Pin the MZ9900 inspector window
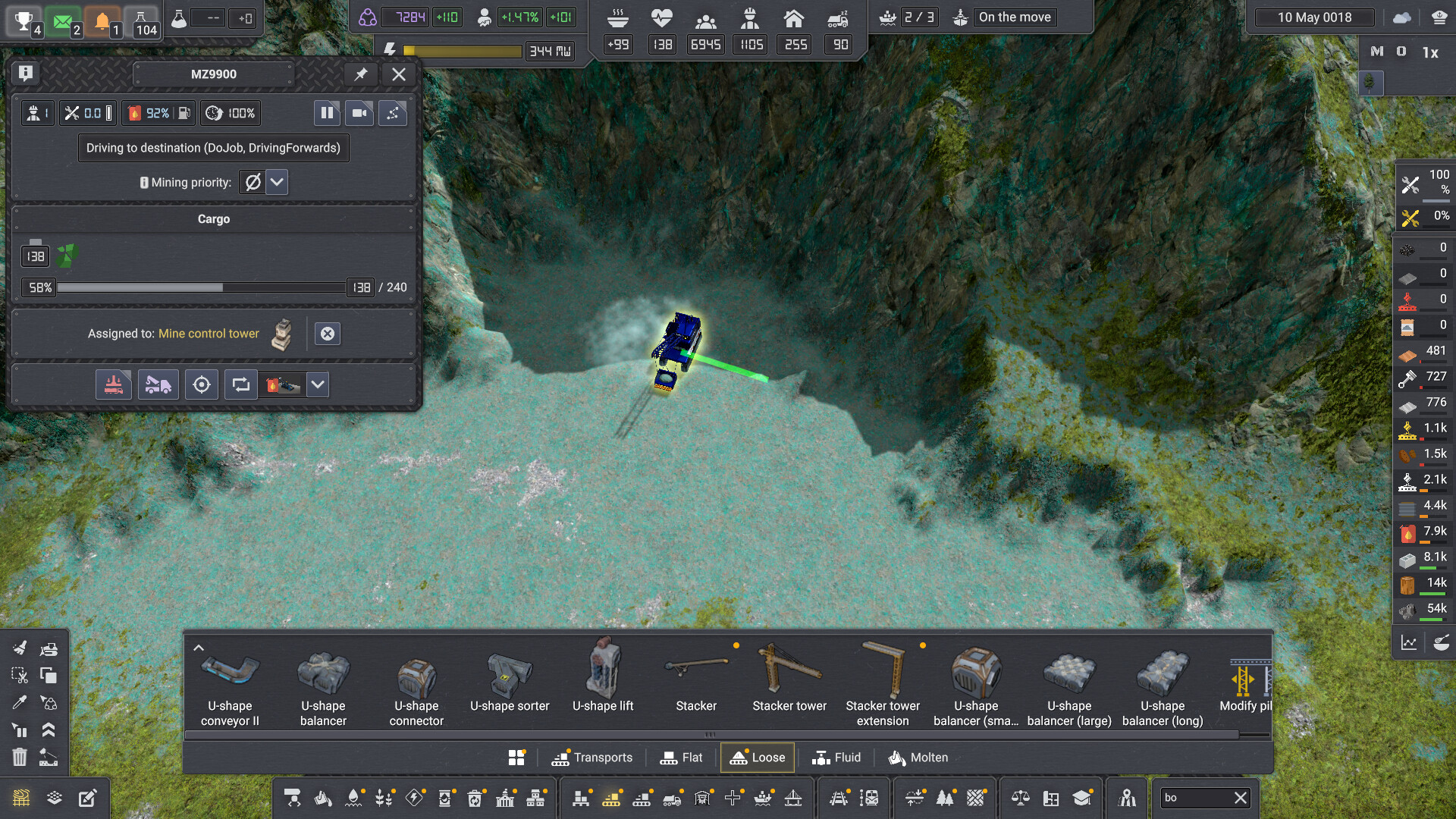Viewport: 1456px width, 819px height. tap(361, 74)
